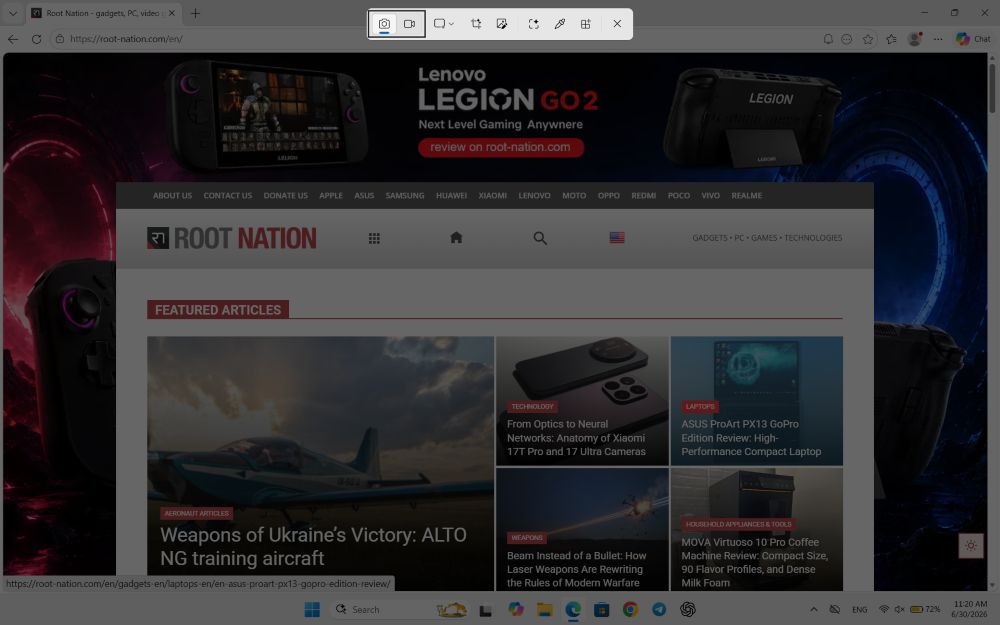
Task: Open the clock showing 11:20 AM
Action: 970,609
